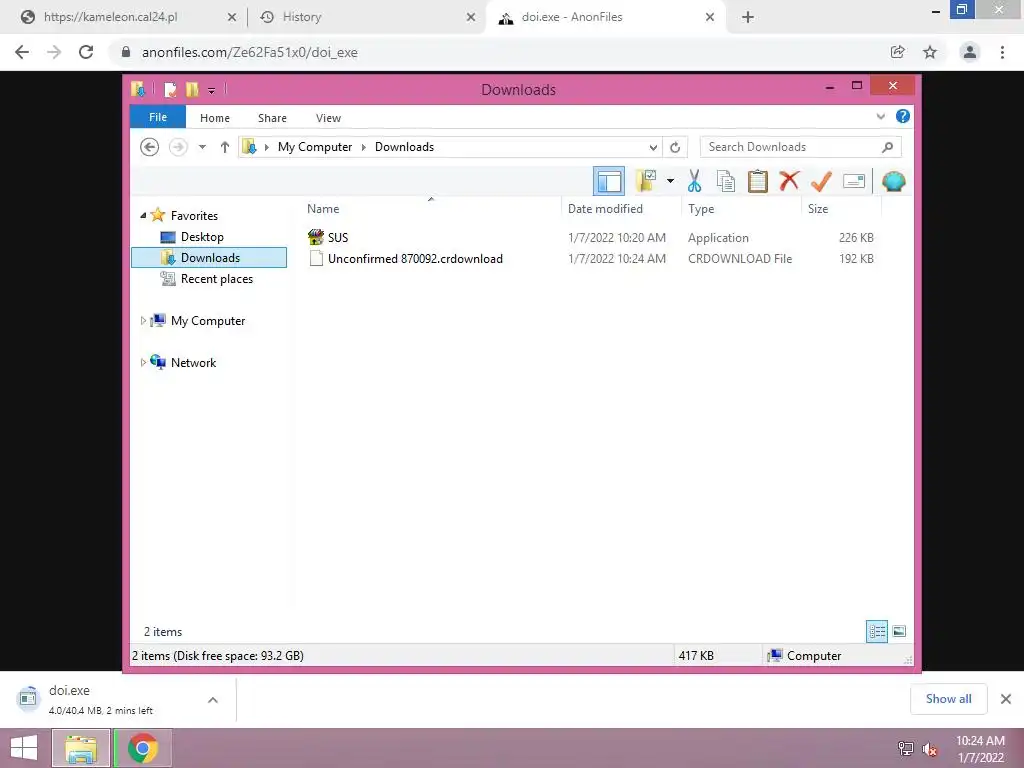1024x768 pixels.
Task: Click the Explorer help question mark icon
Action: (903, 116)
